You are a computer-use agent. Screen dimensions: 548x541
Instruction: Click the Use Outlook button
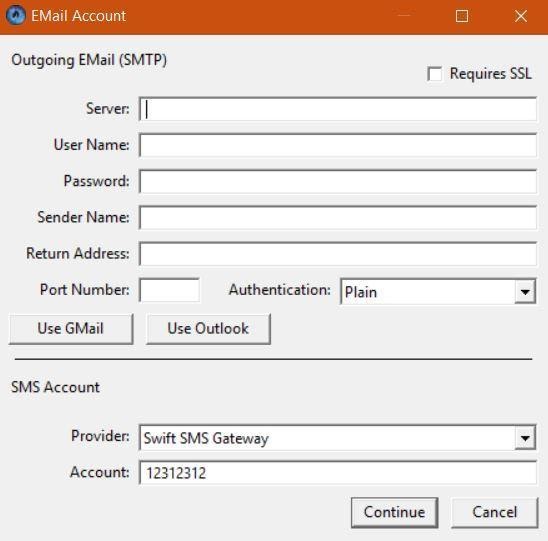pos(208,329)
